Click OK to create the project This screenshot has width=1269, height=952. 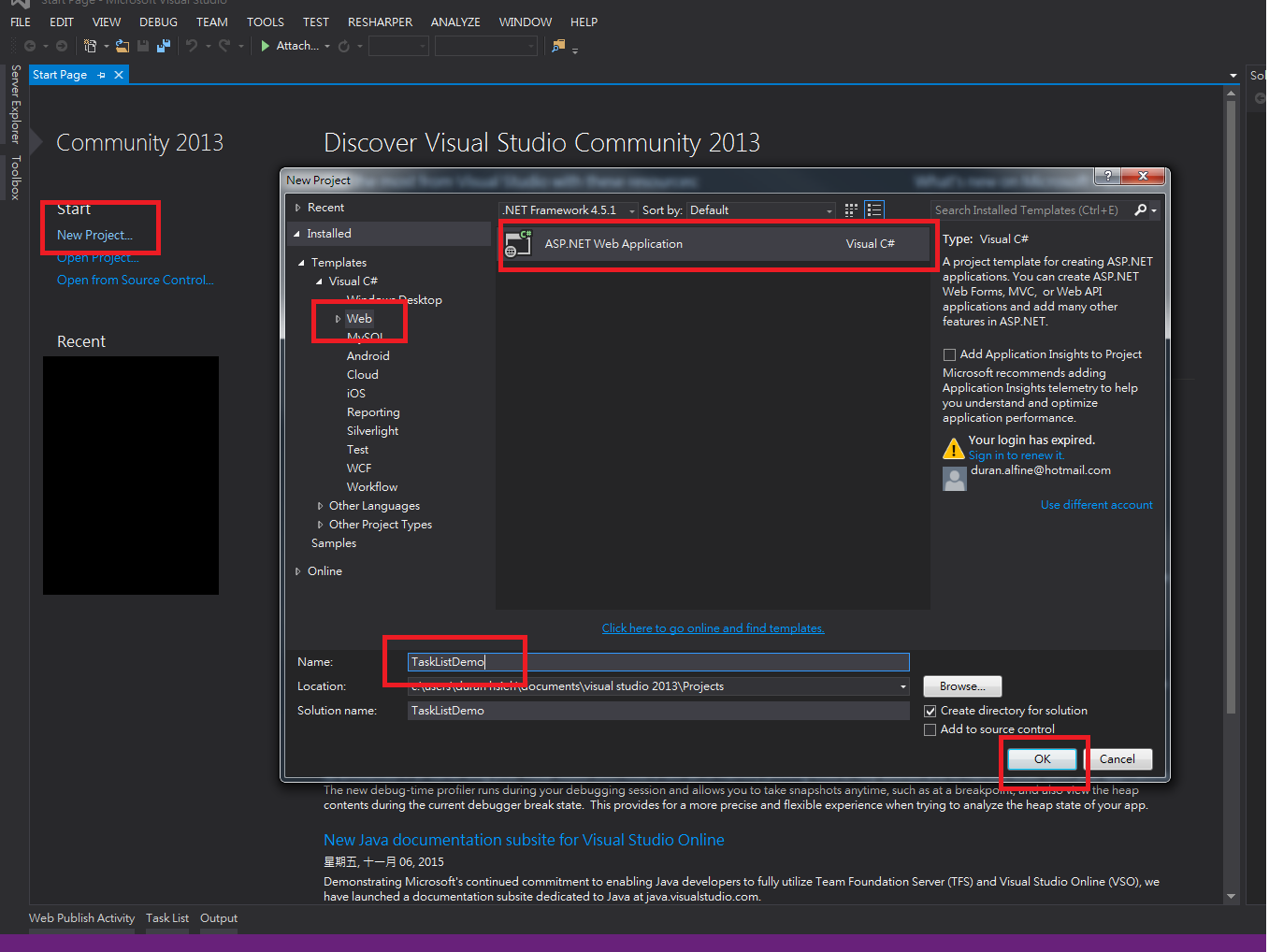click(1043, 759)
